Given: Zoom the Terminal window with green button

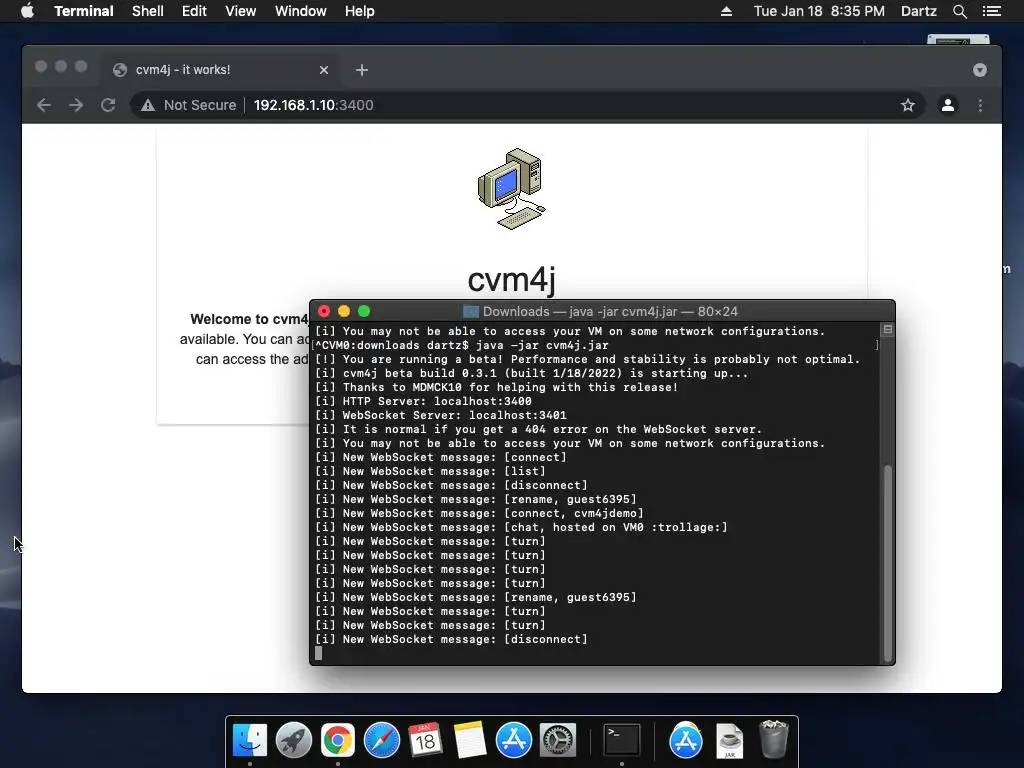Looking at the screenshot, I should point(364,312).
